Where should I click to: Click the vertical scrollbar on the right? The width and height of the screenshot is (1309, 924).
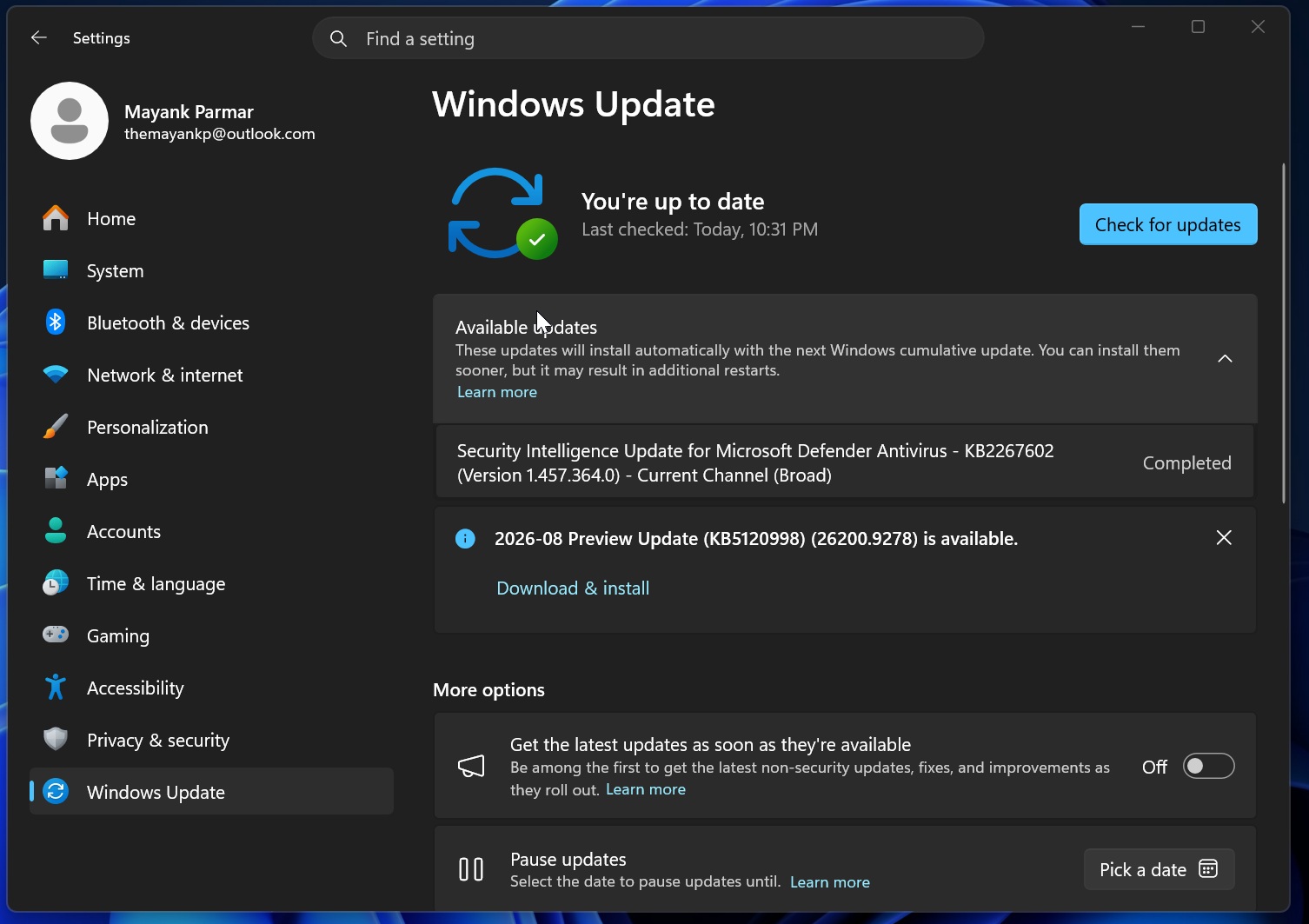pyautogui.click(x=1284, y=333)
